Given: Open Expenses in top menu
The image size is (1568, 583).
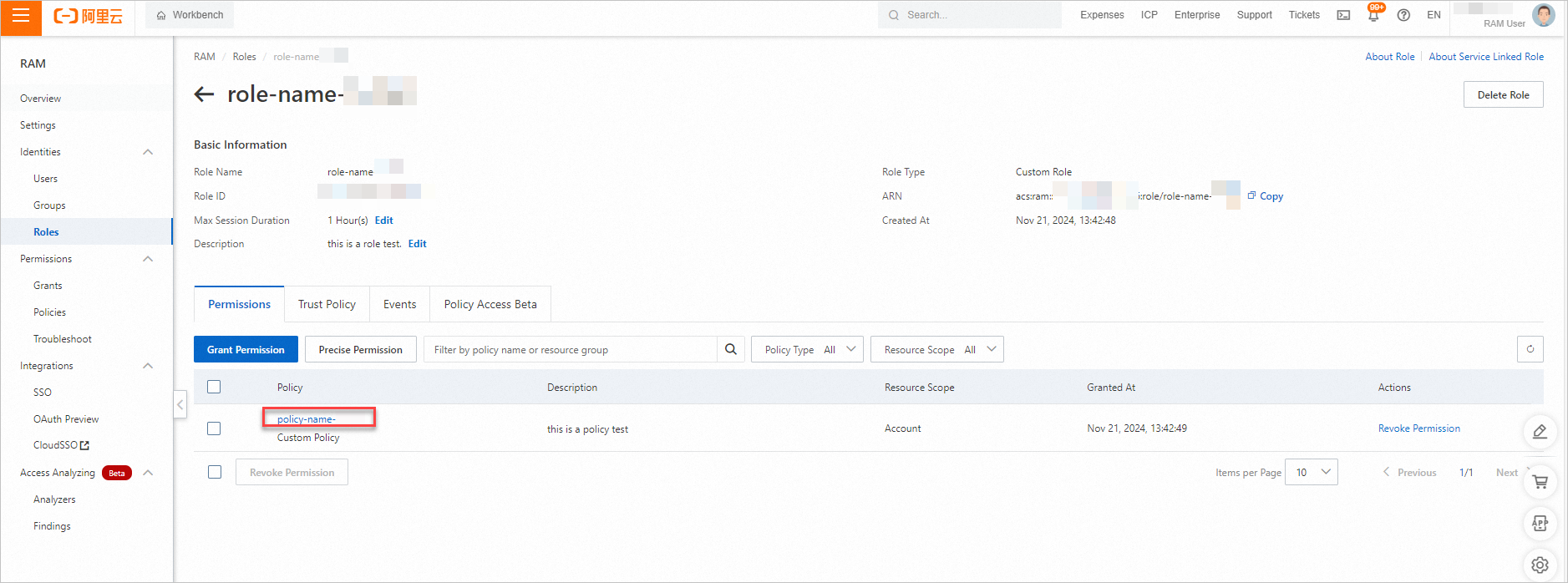Looking at the screenshot, I should click(x=1102, y=15).
